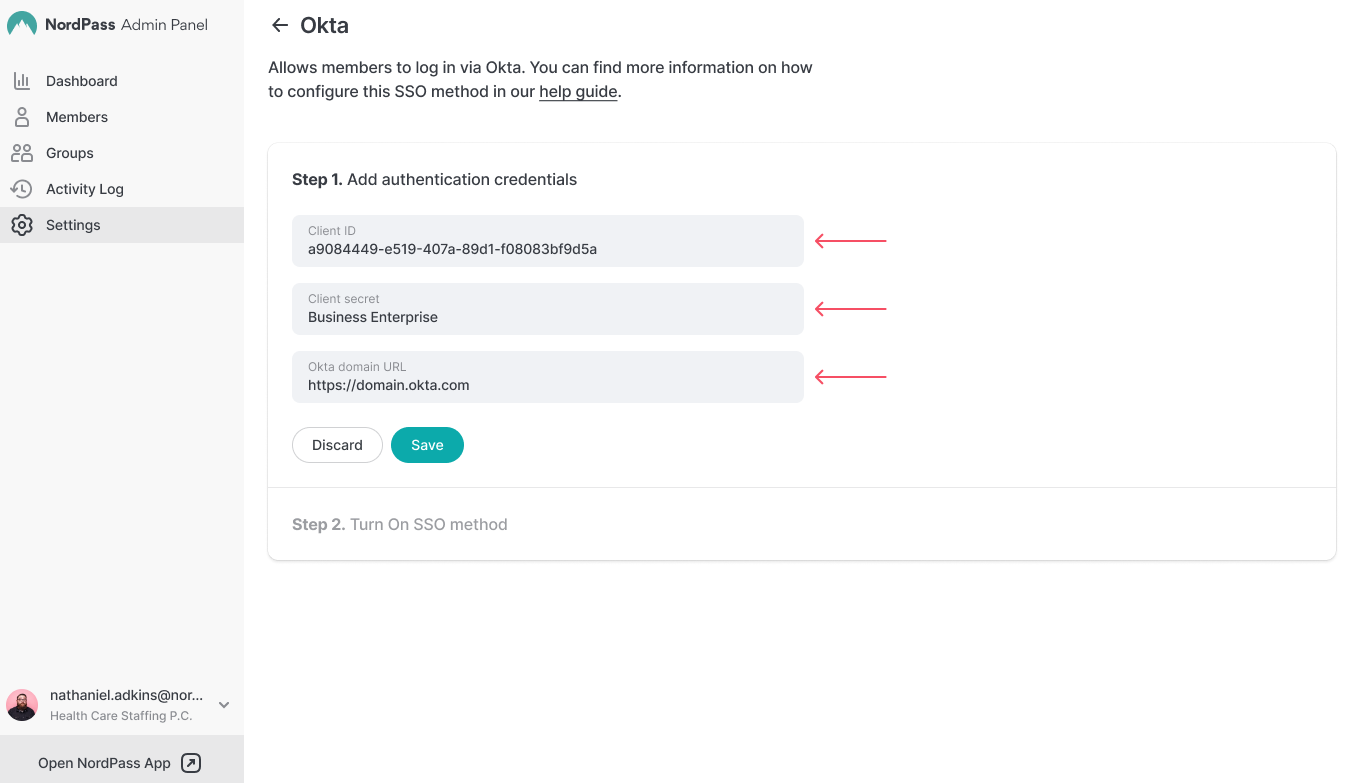1355x783 pixels.
Task: Open the help guide link
Action: (578, 92)
